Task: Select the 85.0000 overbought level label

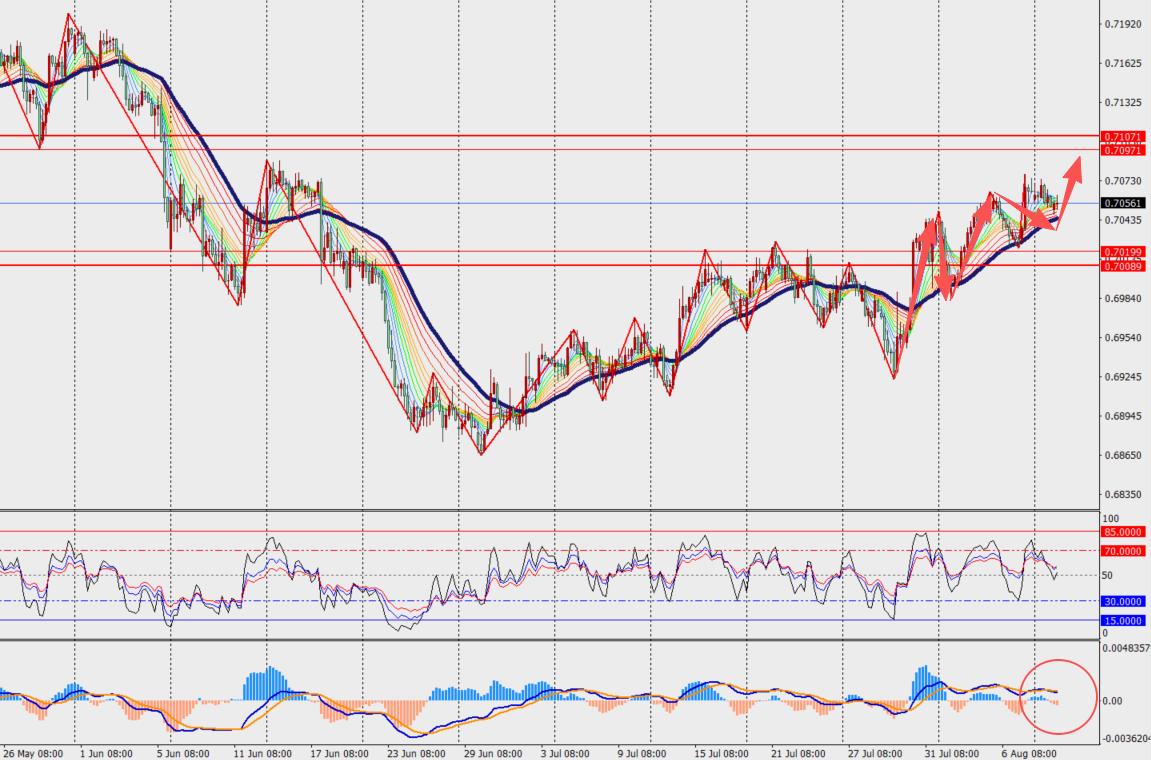Action: tap(1122, 532)
